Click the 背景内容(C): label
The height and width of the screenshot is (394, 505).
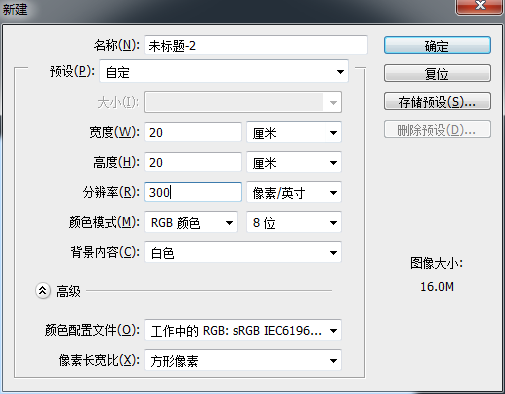click(x=105, y=252)
